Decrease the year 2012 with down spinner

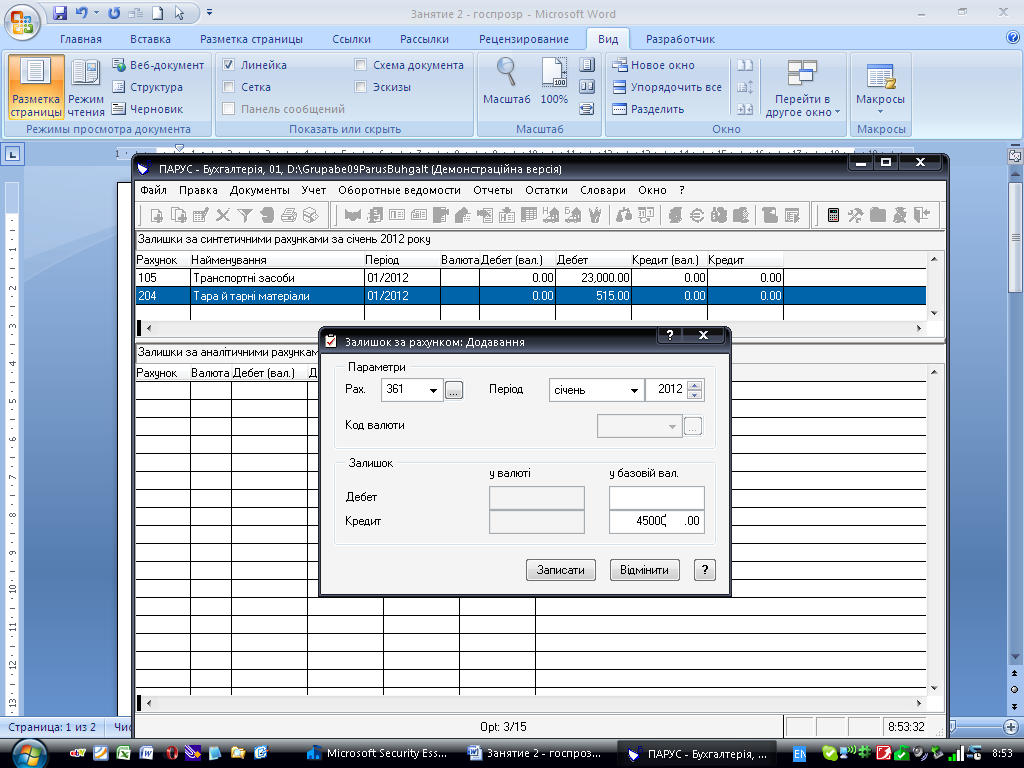click(695, 394)
